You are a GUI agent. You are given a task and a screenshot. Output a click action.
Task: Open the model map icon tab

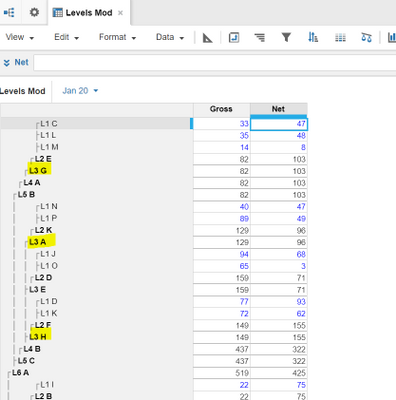(x=9, y=13)
